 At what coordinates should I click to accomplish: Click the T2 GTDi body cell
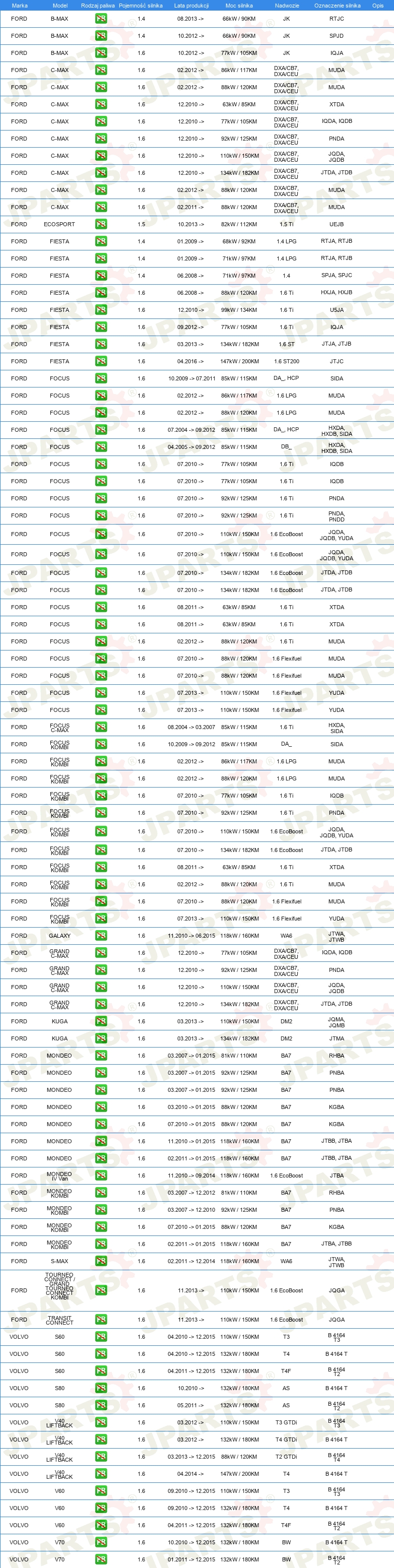pyautogui.click(x=286, y=1457)
